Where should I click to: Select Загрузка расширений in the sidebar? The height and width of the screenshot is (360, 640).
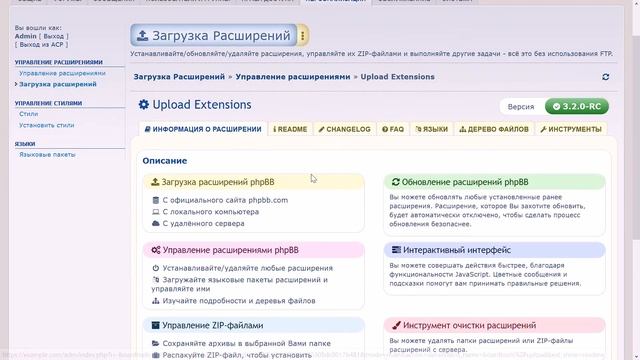pyautogui.click(x=58, y=84)
